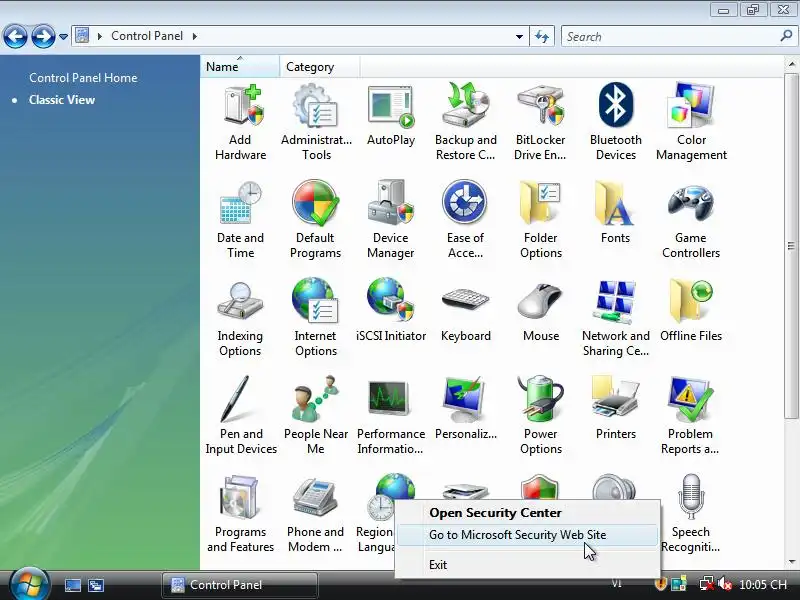Select Go to Microsoft Security Web Site
This screenshot has height=600, width=800.
tap(528, 535)
